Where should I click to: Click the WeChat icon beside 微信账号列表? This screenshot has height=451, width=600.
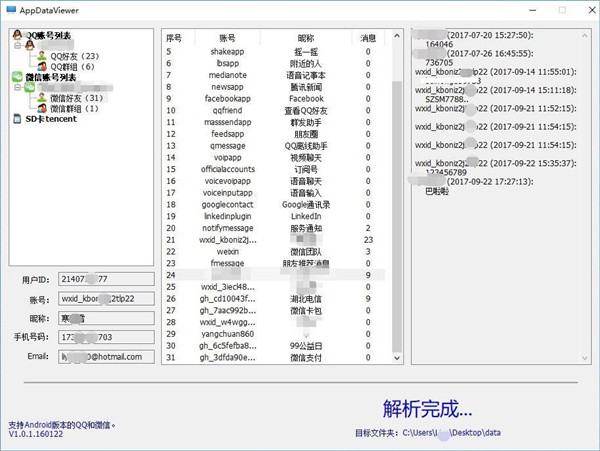(x=18, y=77)
